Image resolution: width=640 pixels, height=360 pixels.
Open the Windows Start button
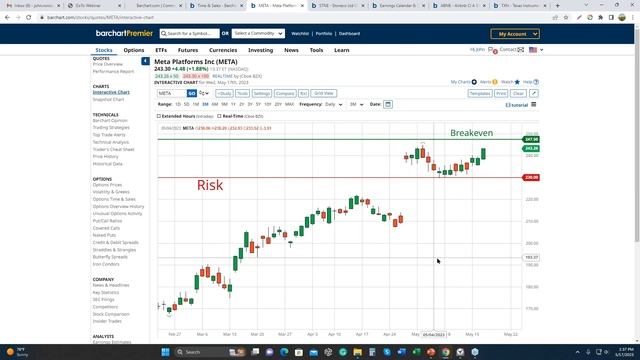pos(165,352)
